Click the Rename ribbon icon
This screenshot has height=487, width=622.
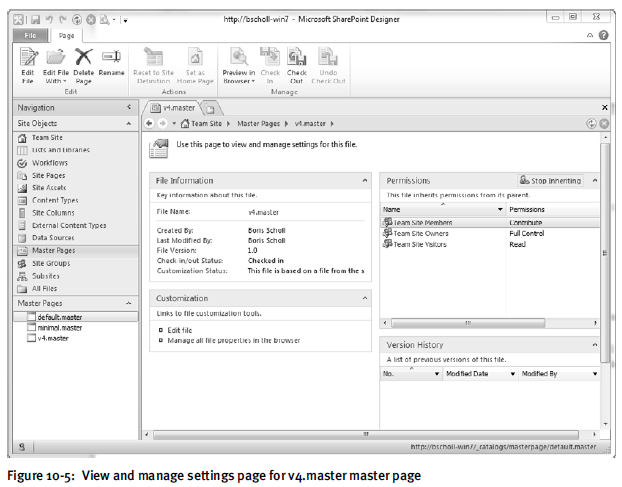pos(111,57)
